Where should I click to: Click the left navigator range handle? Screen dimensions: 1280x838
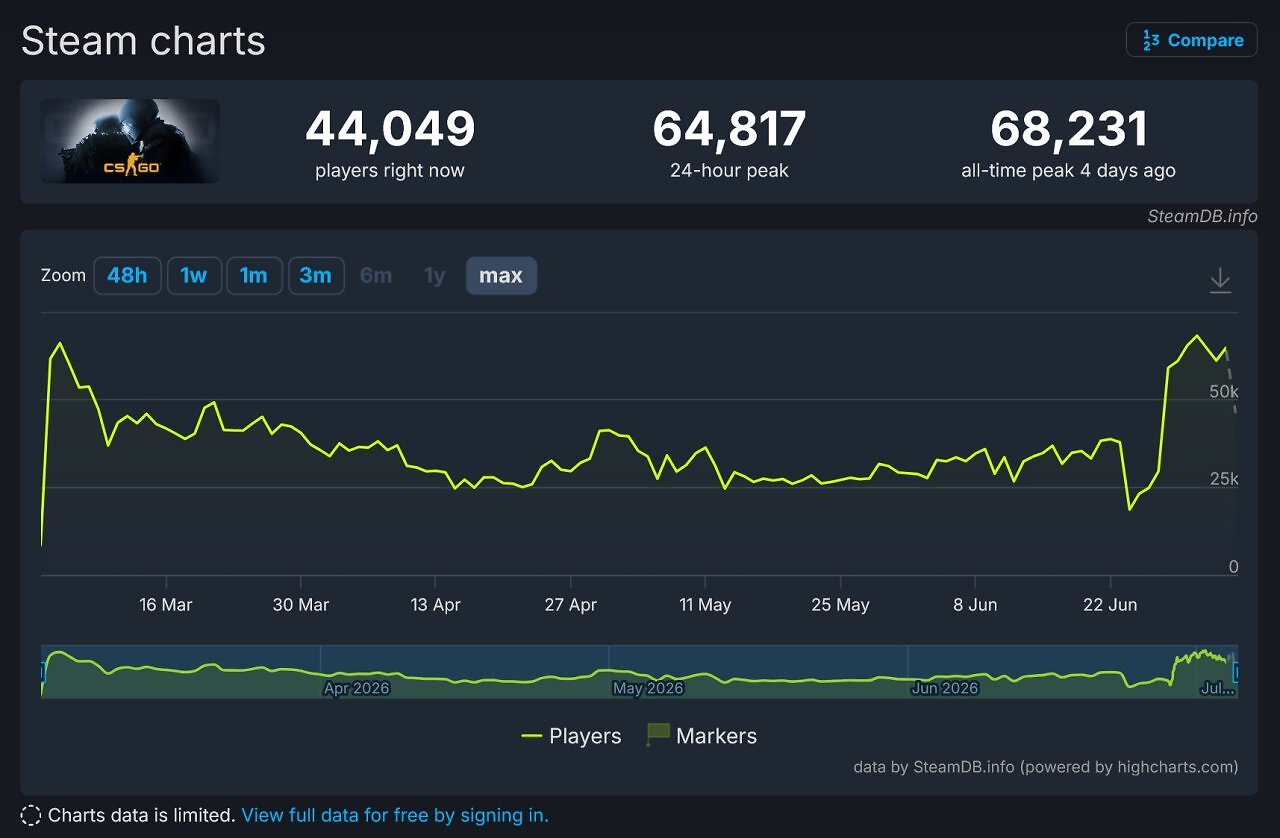click(43, 671)
